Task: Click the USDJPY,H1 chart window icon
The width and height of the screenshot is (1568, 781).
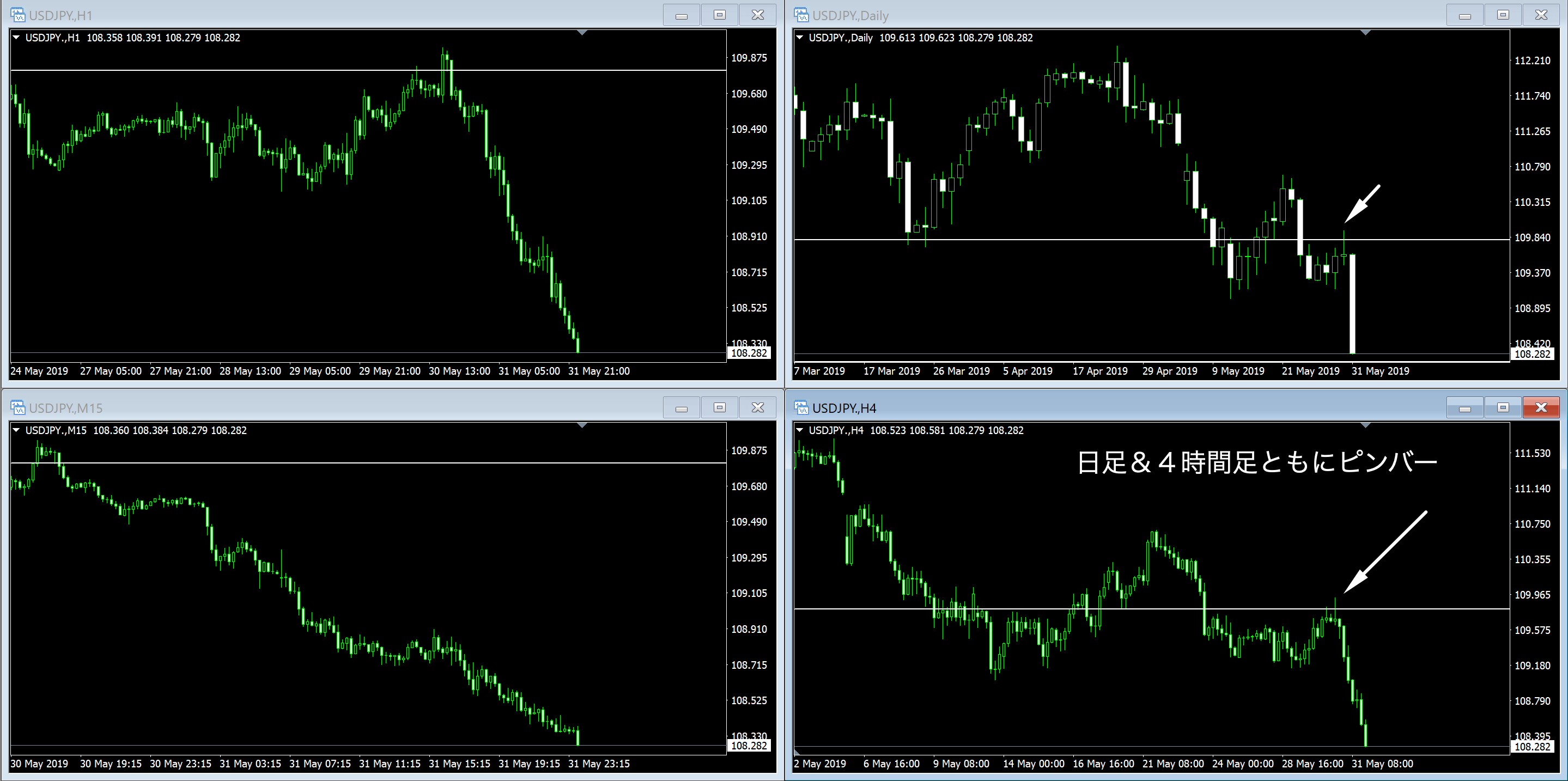Action: point(17,15)
